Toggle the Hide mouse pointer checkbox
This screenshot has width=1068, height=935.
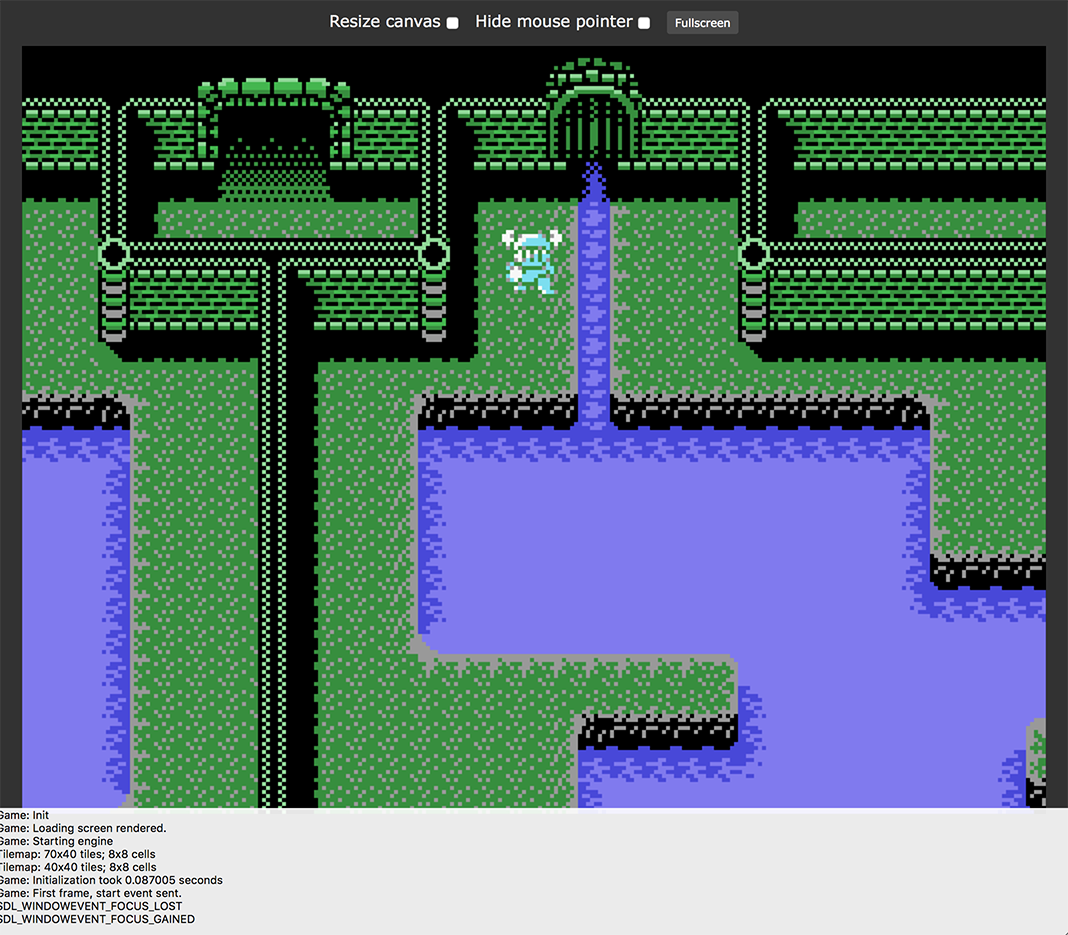[644, 23]
